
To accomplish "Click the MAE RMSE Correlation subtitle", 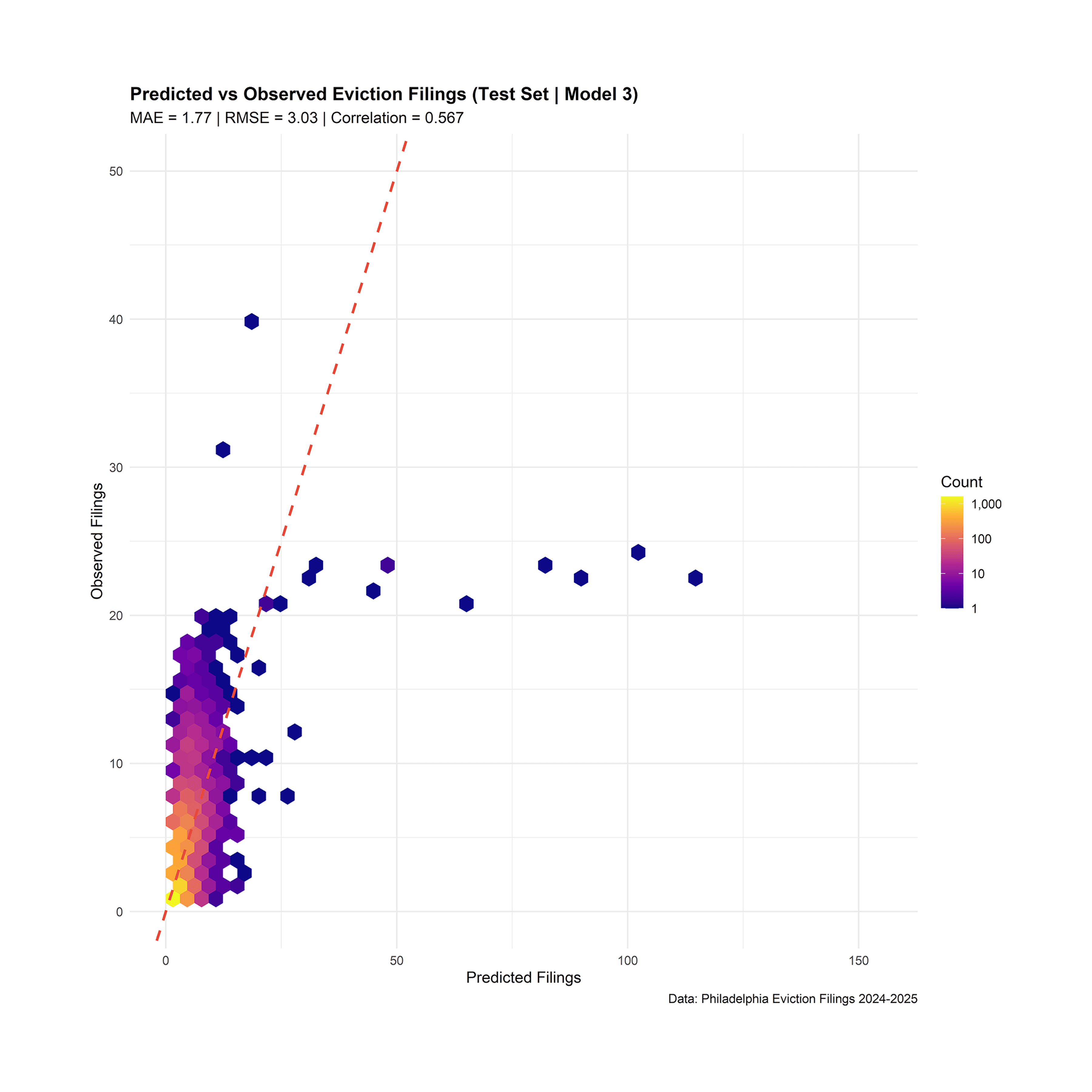I will coord(297,118).
